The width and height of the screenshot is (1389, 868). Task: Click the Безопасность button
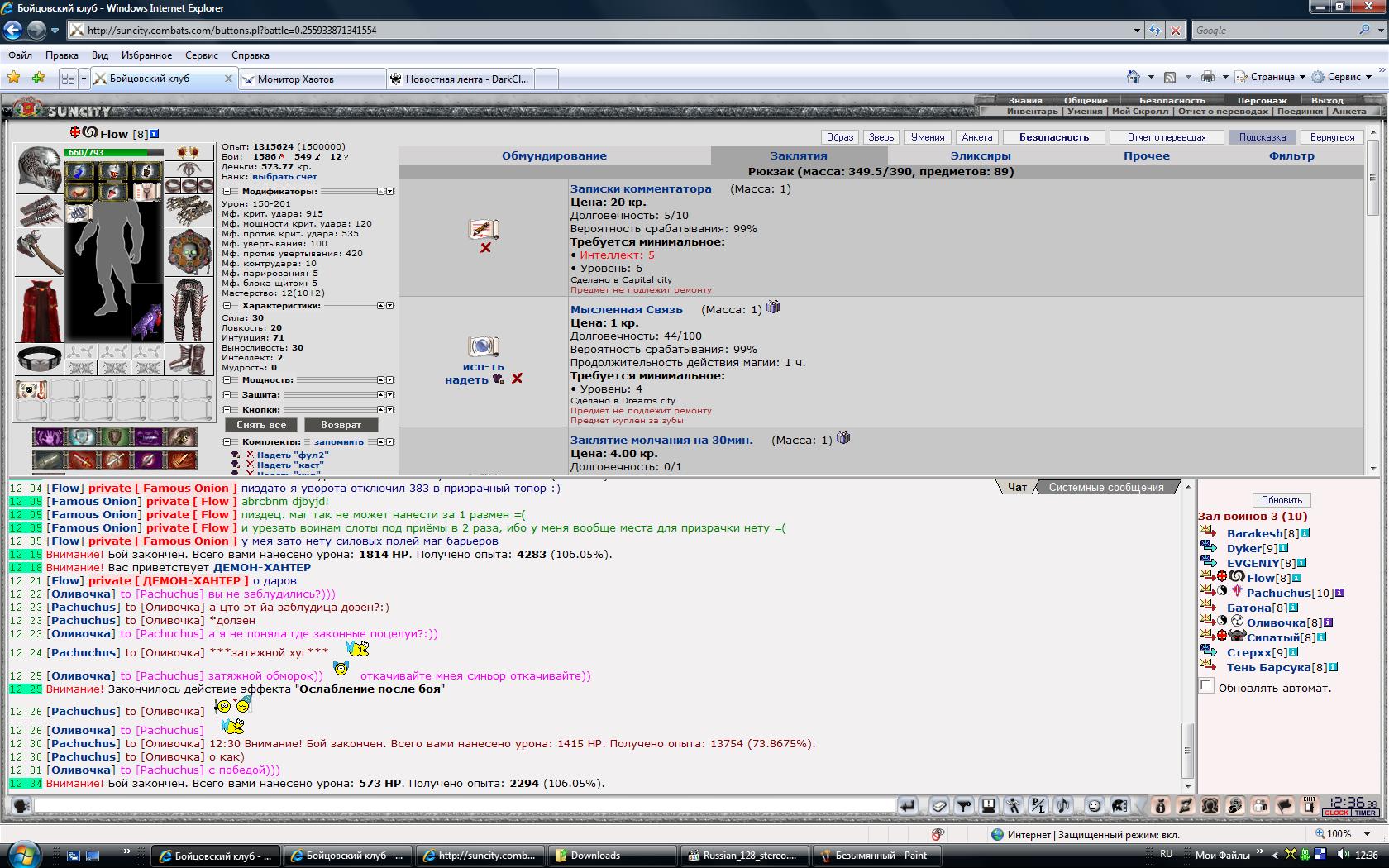(x=1053, y=137)
